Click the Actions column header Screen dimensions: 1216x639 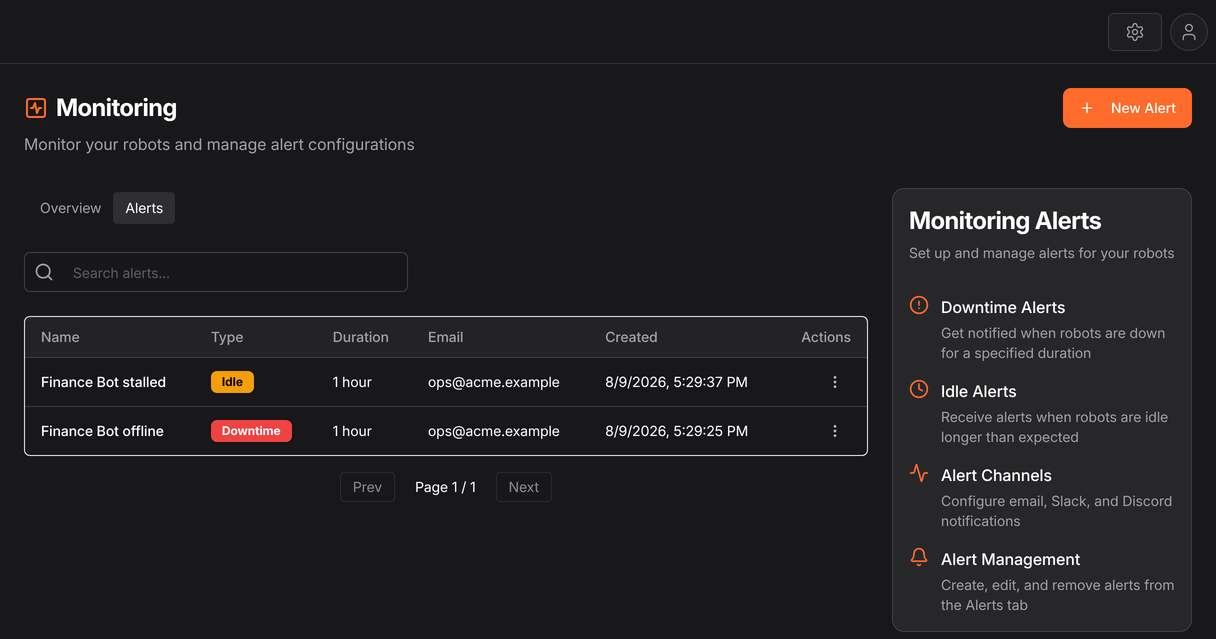click(x=826, y=337)
